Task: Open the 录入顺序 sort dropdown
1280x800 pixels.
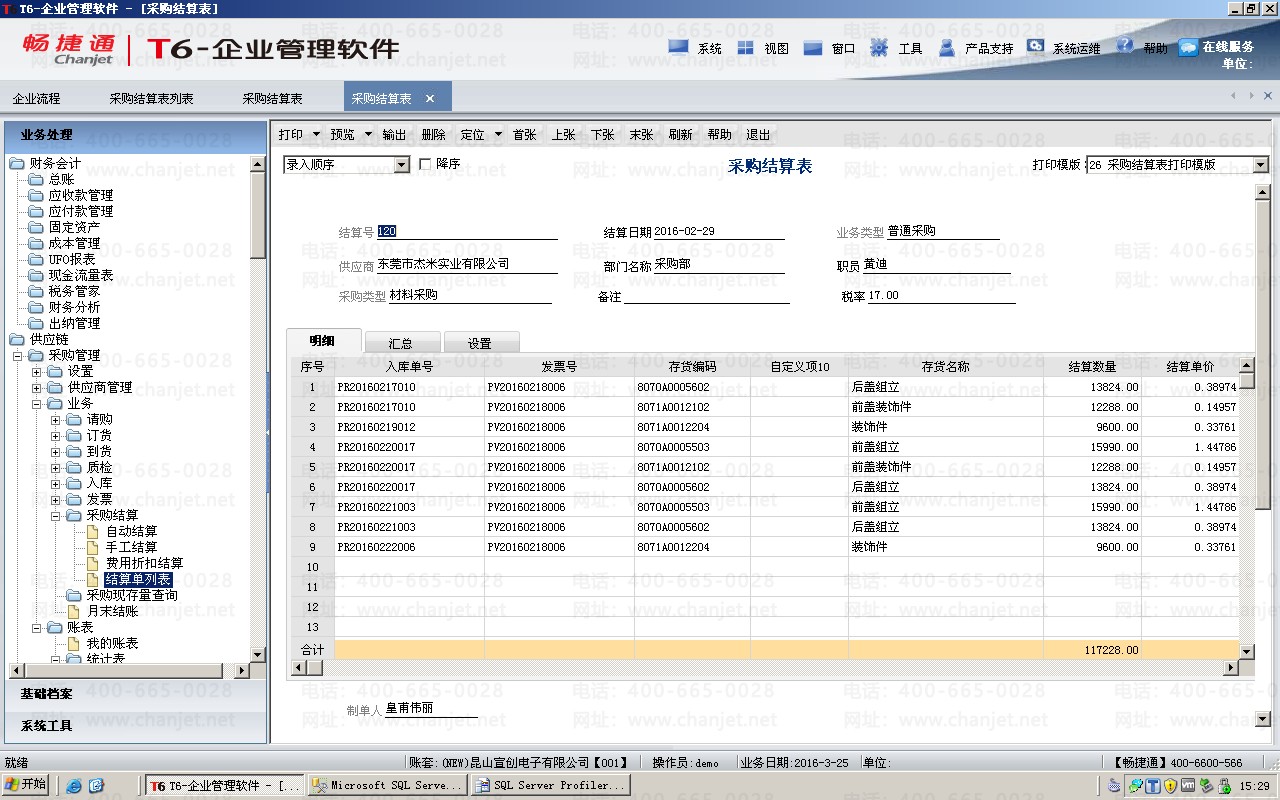Action: [x=401, y=165]
